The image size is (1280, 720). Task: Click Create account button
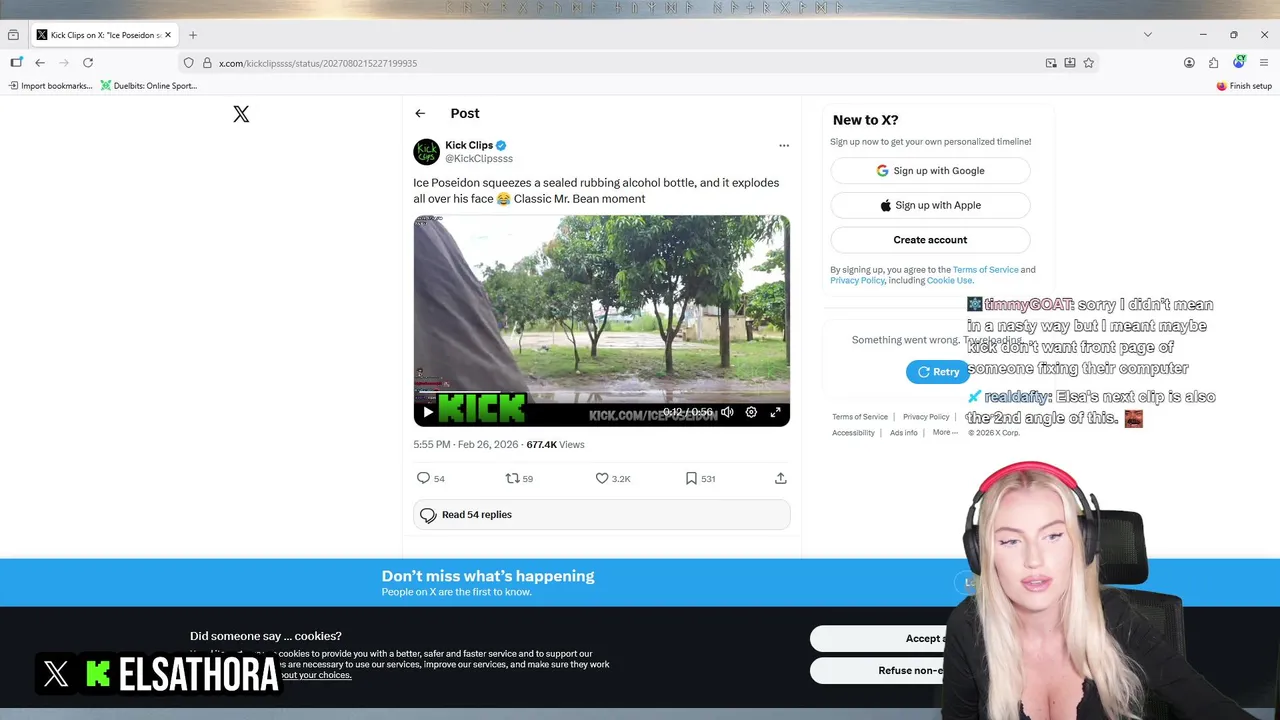coord(930,240)
